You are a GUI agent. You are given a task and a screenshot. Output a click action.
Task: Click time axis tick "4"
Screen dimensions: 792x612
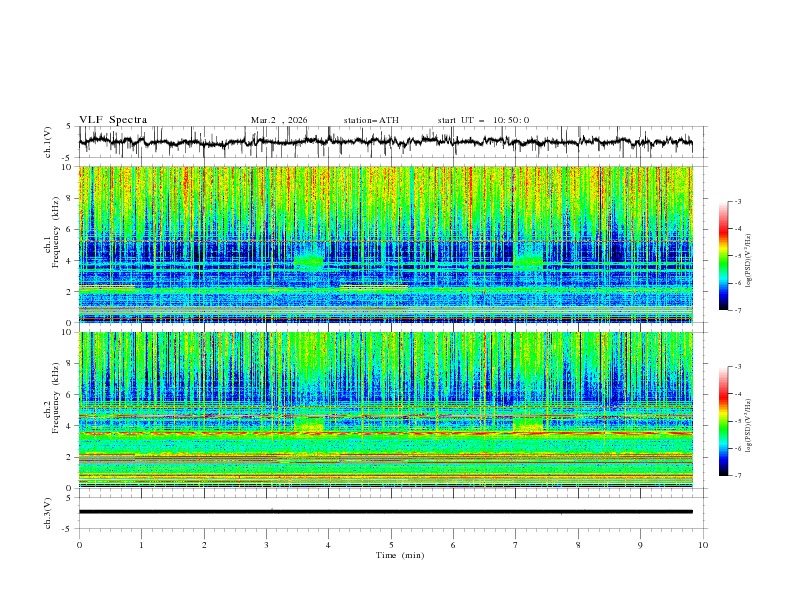(x=328, y=545)
